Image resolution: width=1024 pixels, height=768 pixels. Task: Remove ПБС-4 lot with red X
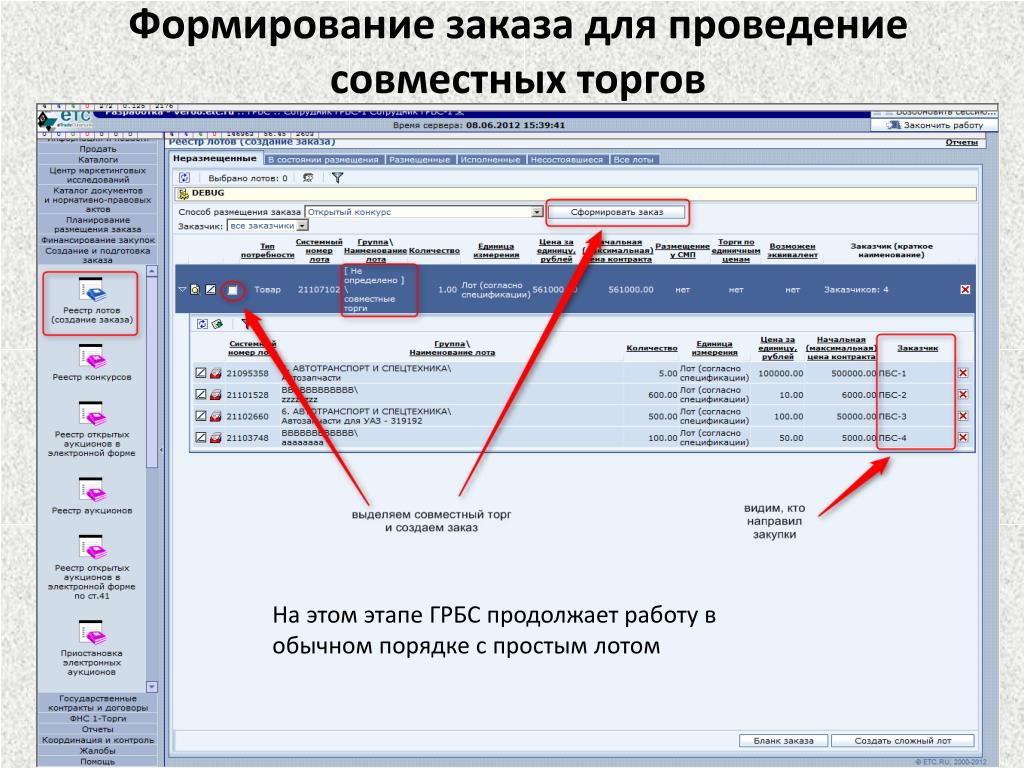[963, 438]
